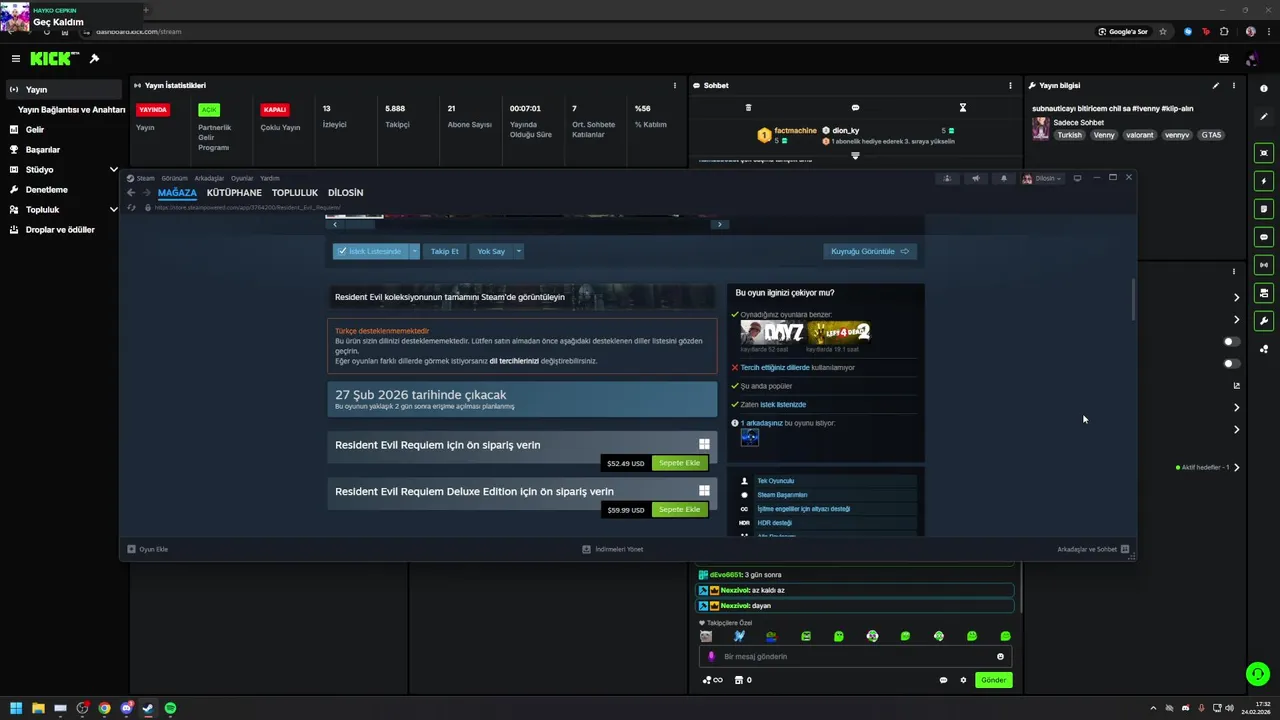Click the istek listenizde link

(783, 405)
